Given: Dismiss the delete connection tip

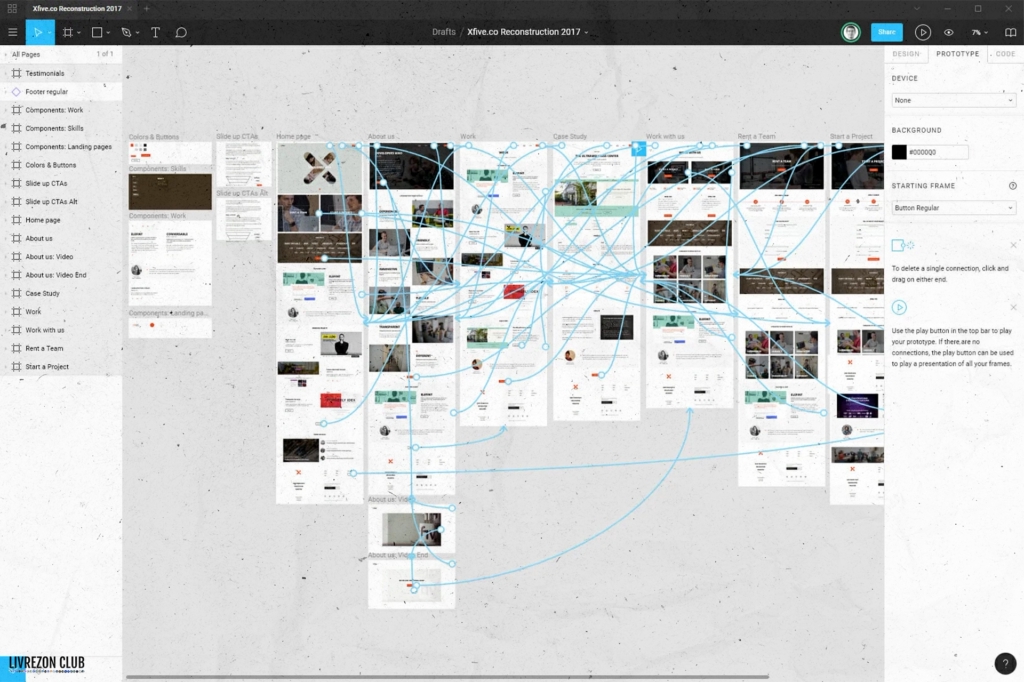Looking at the screenshot, I should click(x=1013, y=245).
